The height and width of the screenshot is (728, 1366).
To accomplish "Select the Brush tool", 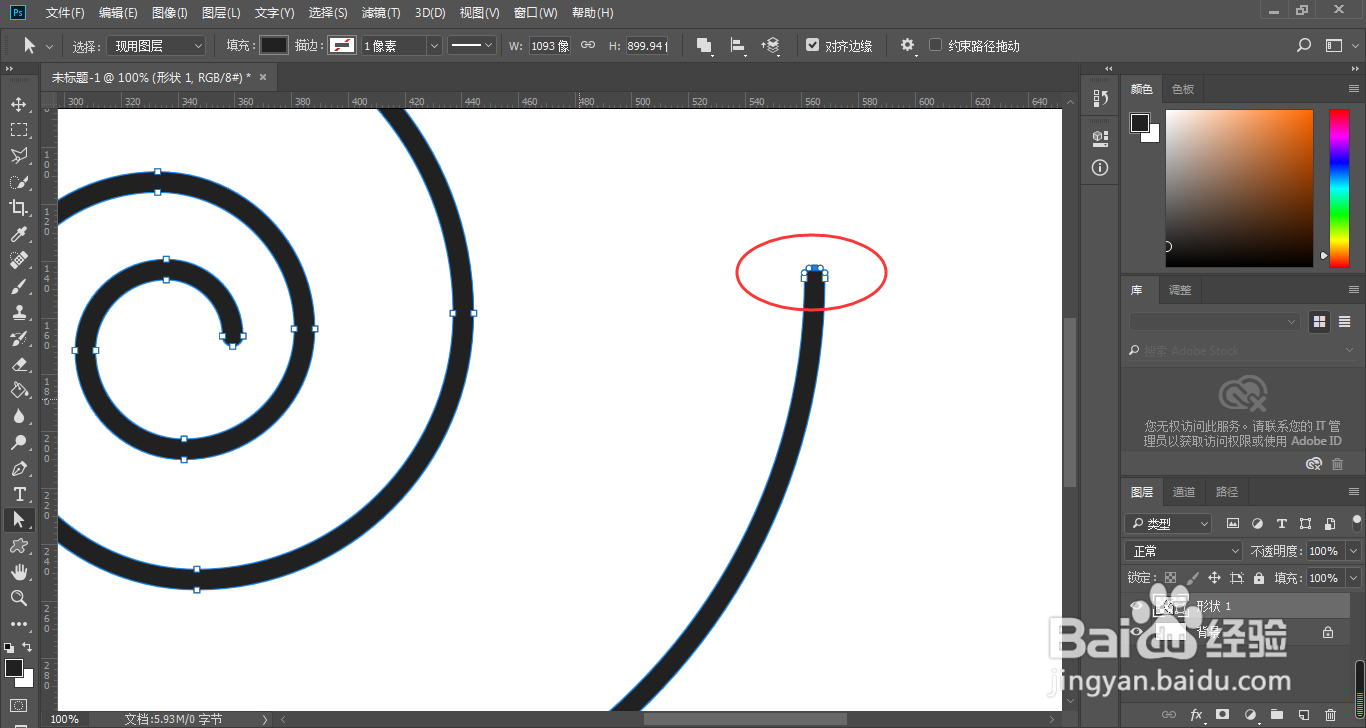I will tap(18, 286).
